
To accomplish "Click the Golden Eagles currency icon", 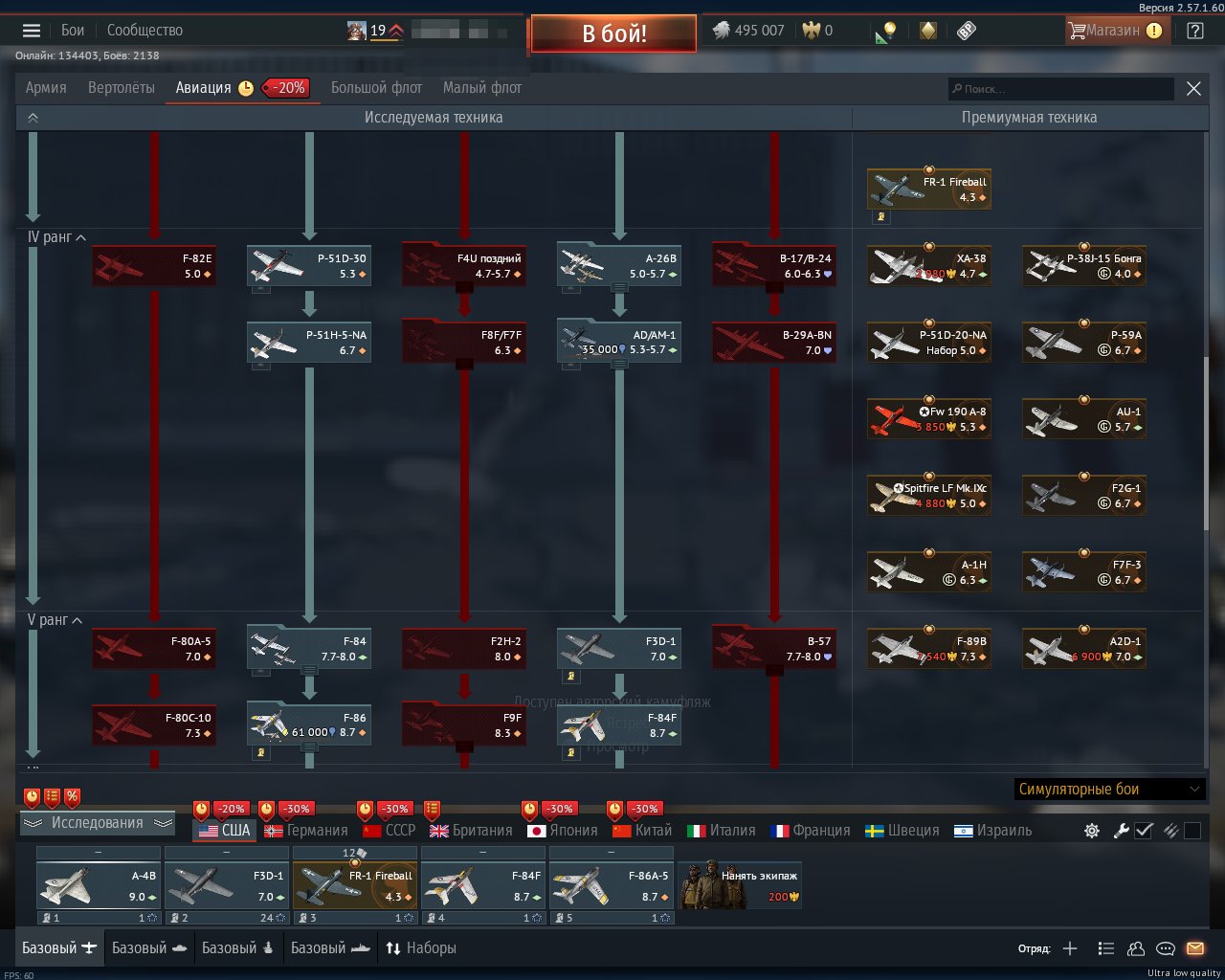I will click(x=812, y=31).
